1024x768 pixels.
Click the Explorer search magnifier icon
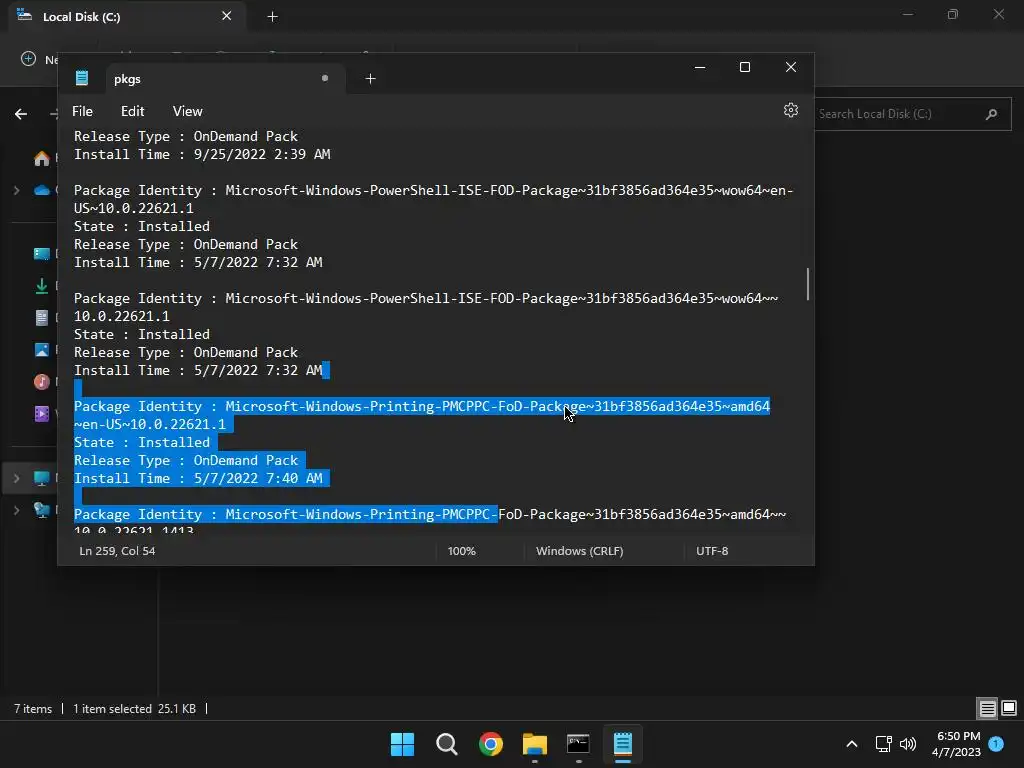991,114
